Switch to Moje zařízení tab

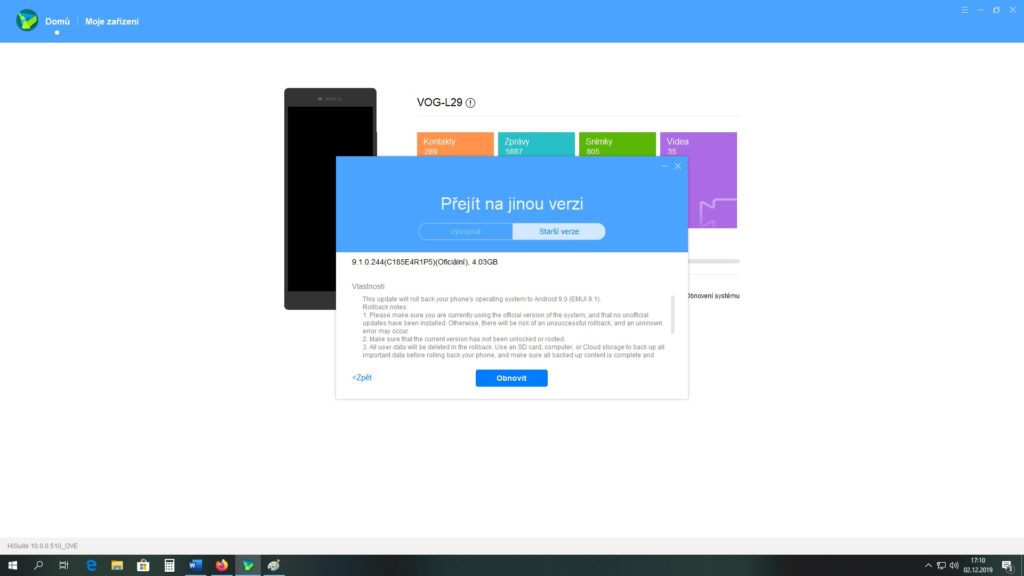coord(112,22)
